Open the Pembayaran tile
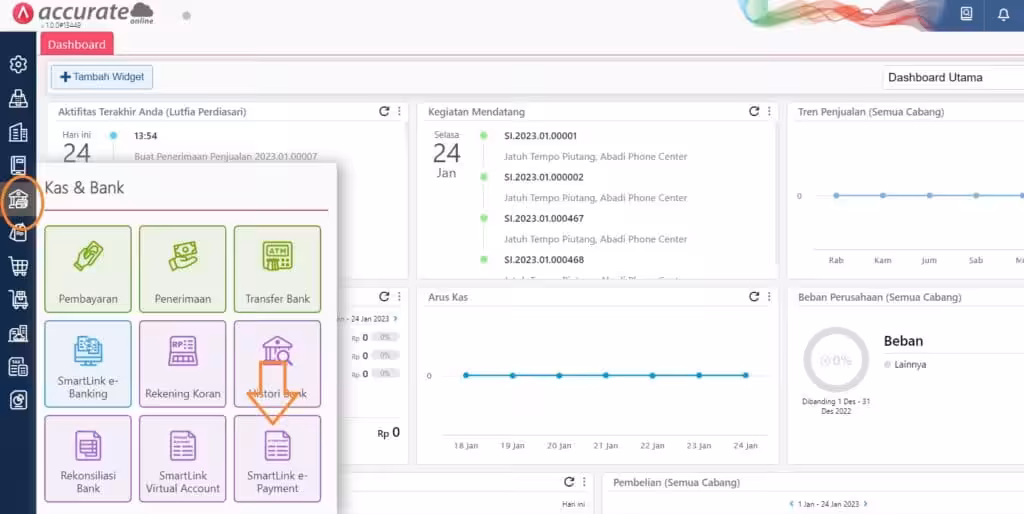Viewport: 1024px width, 514px height. 88,269
